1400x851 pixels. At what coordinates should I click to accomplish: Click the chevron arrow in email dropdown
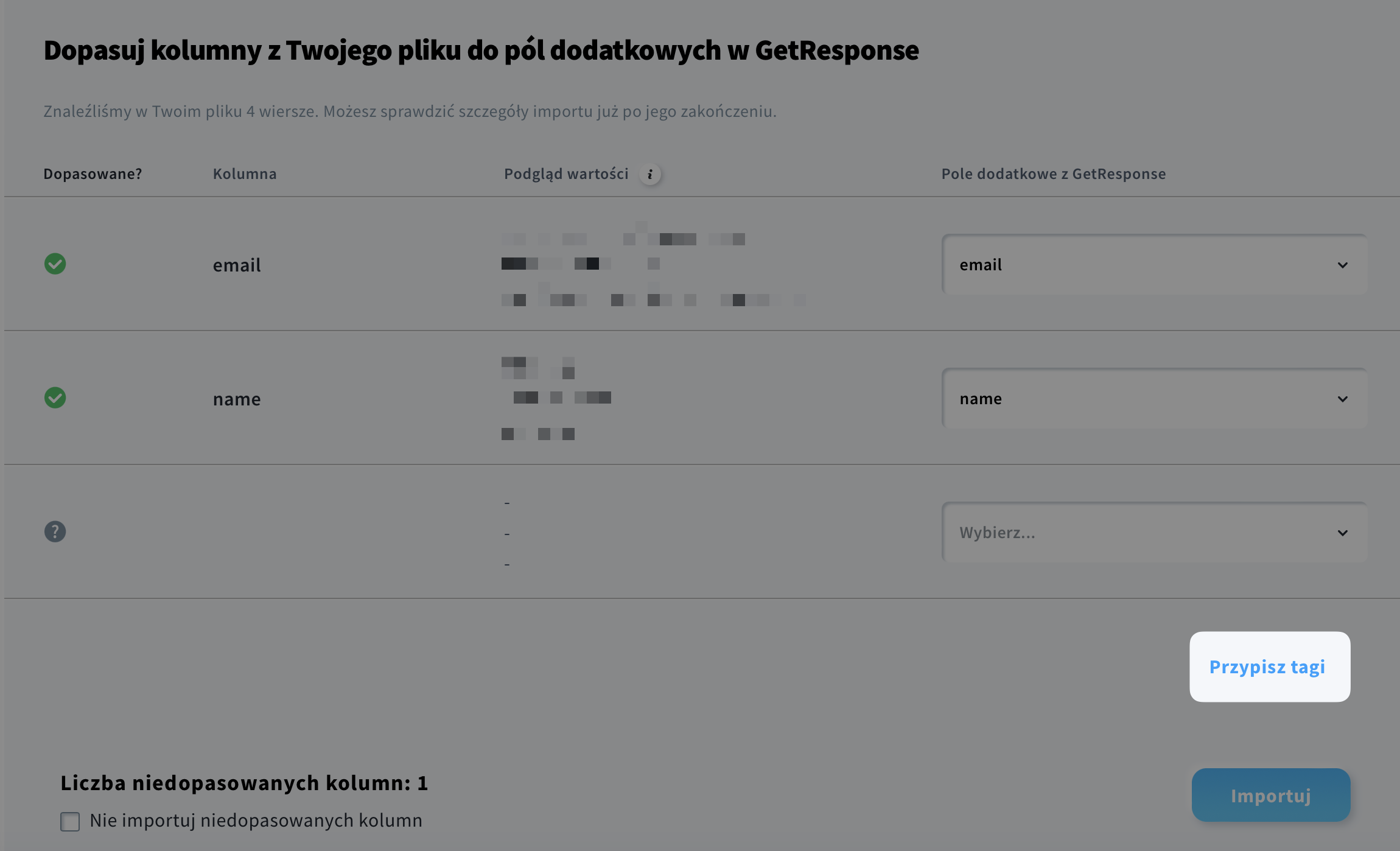pos(1342,265)
